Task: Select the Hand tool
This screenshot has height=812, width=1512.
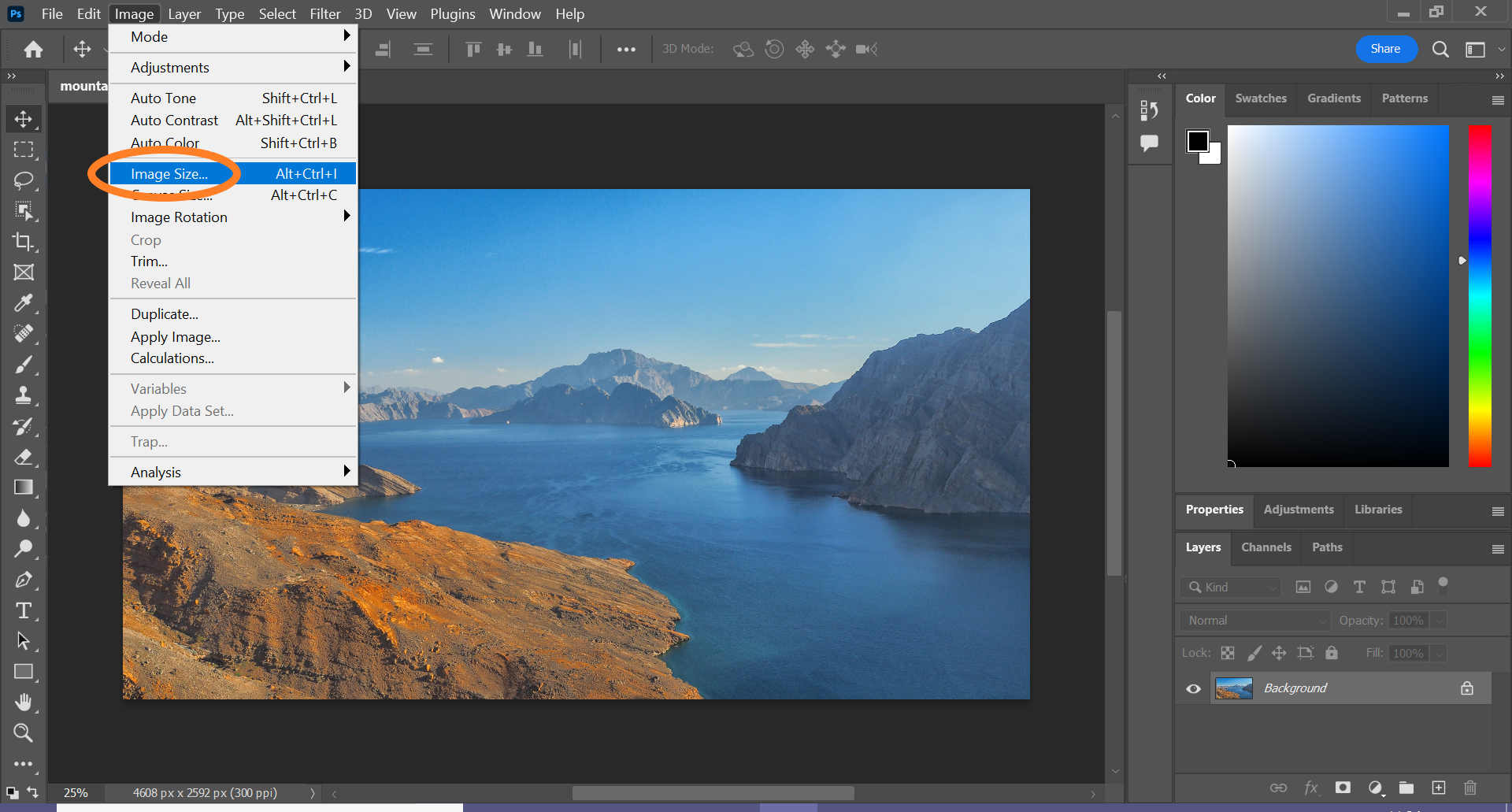Action: (24, 703)
